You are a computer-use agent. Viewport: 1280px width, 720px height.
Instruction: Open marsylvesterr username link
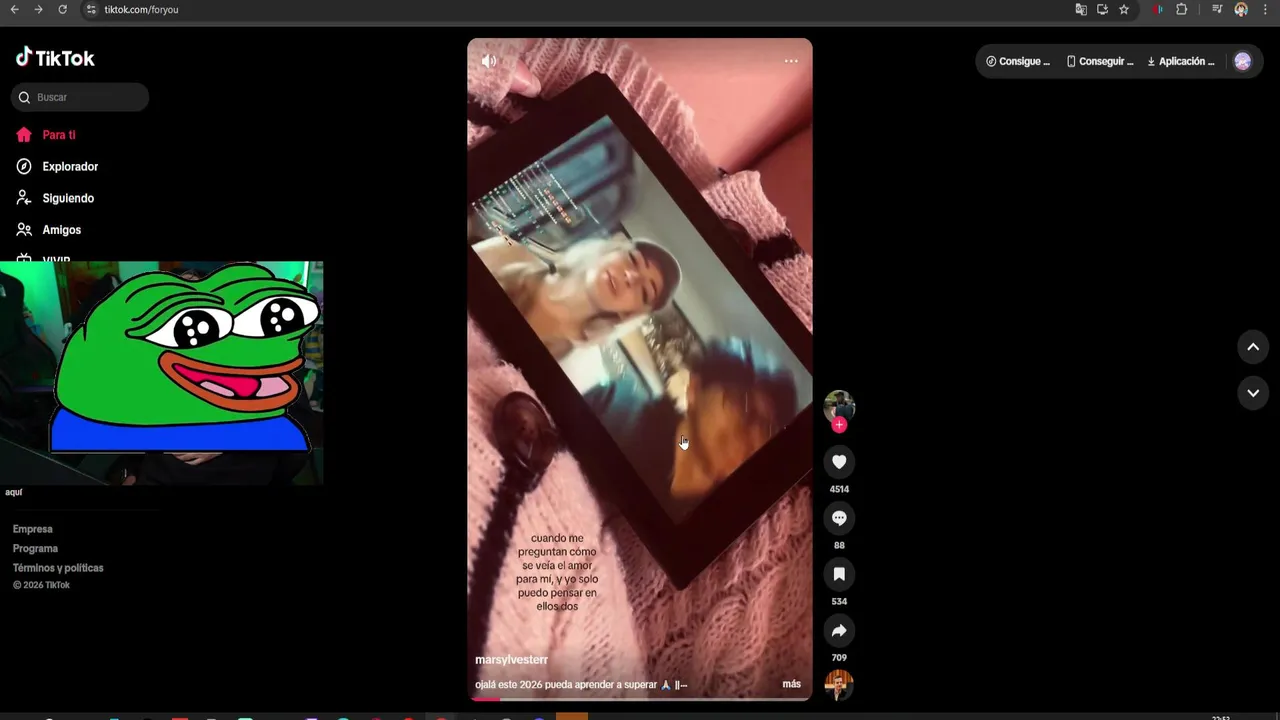(511, 660)
